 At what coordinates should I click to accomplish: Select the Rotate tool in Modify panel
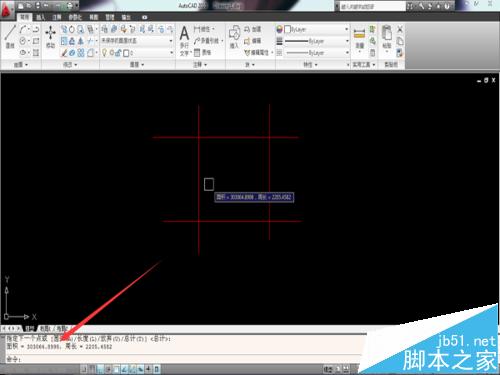pos(72,30)
